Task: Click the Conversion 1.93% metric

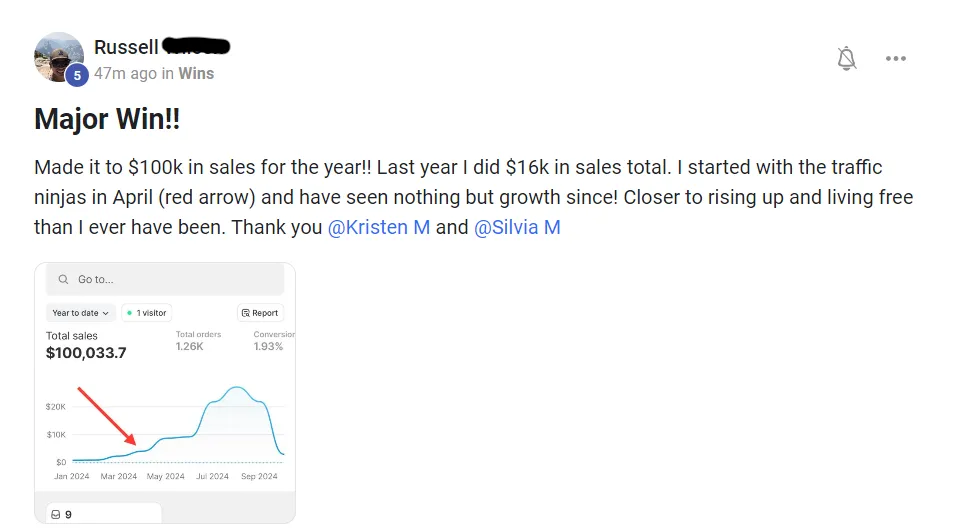Action: click(x=273, y=341)
